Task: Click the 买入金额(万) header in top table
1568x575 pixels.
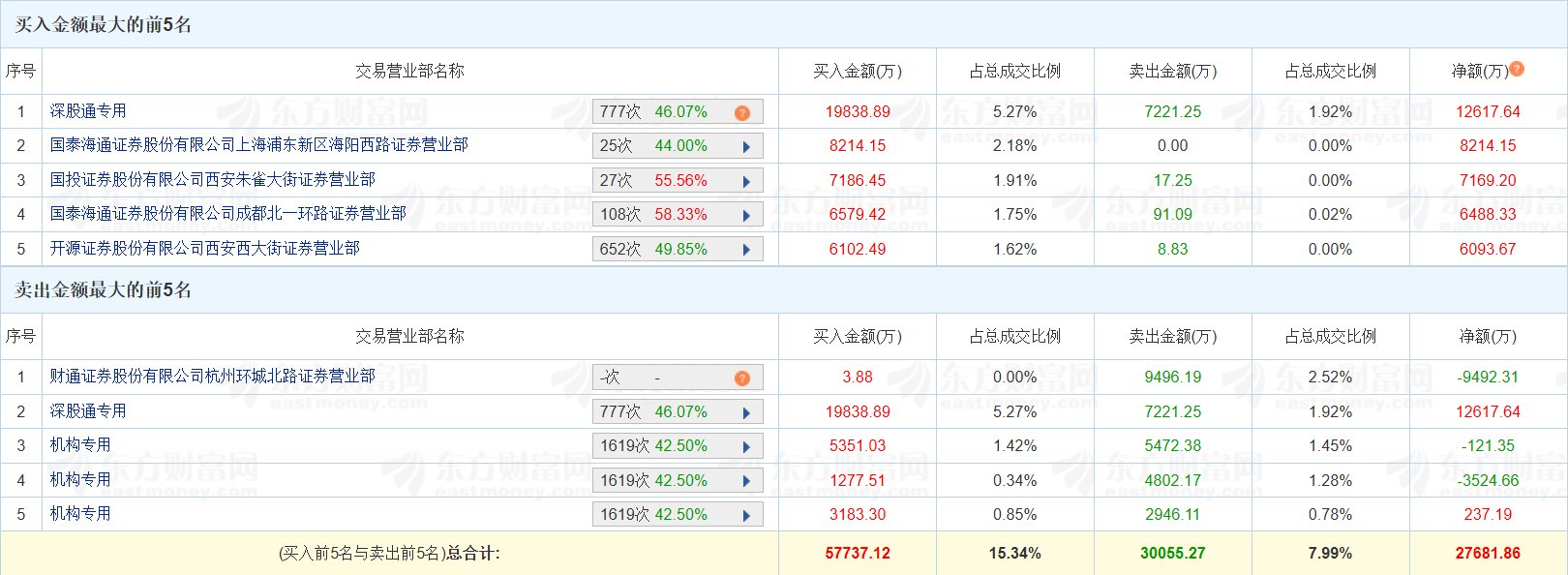Action: click(x=857, y=72)
